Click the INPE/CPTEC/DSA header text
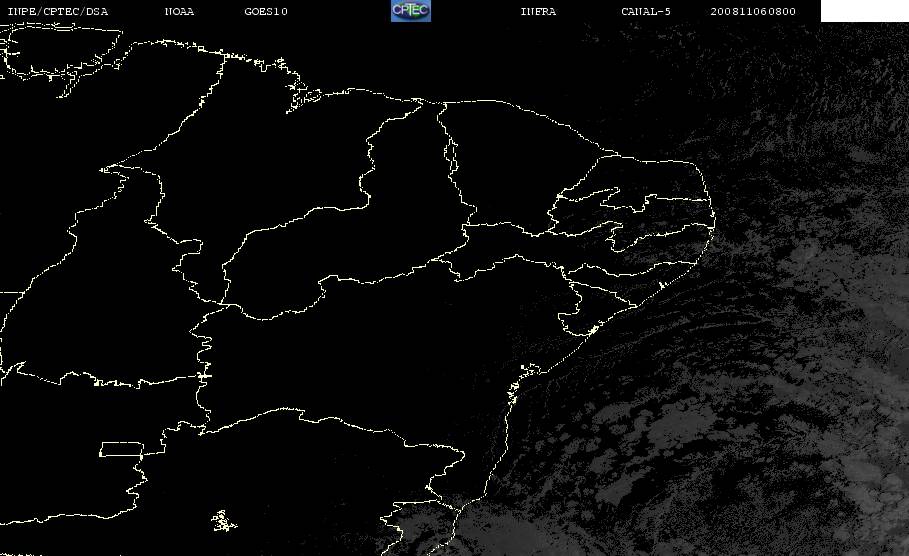The image size is (909, 556). click(57, 12)
